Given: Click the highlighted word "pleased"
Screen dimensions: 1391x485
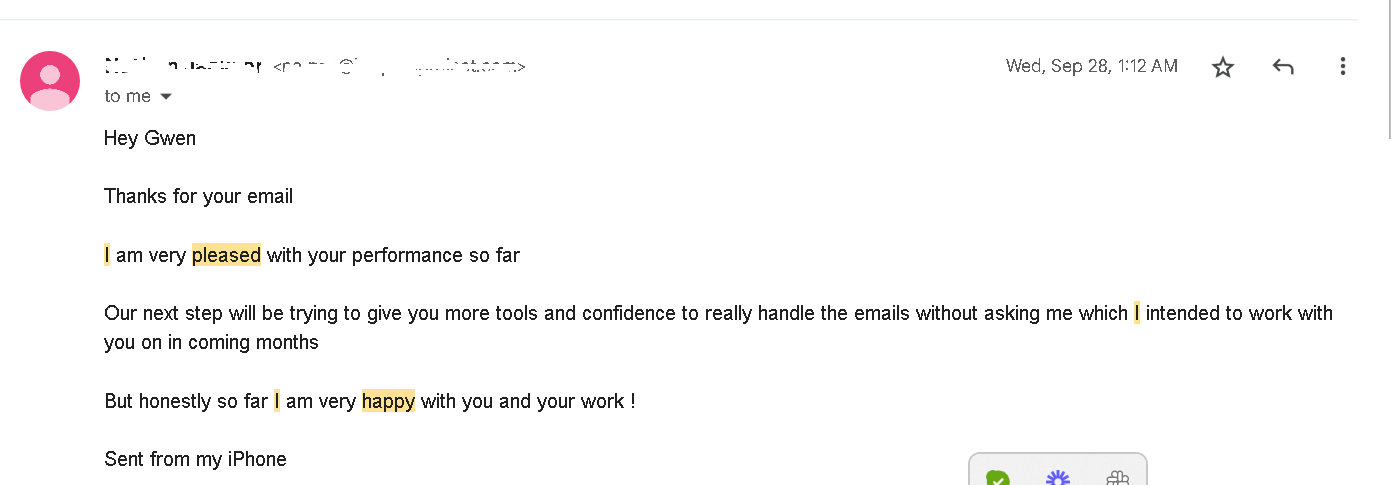Looking at the screenshot, I should (x=226, y=255).
